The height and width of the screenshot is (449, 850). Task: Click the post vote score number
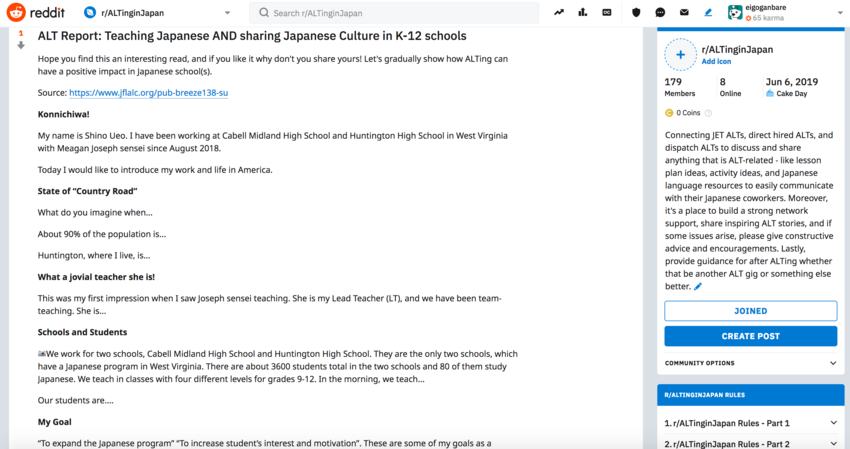(x=21, y=34)
